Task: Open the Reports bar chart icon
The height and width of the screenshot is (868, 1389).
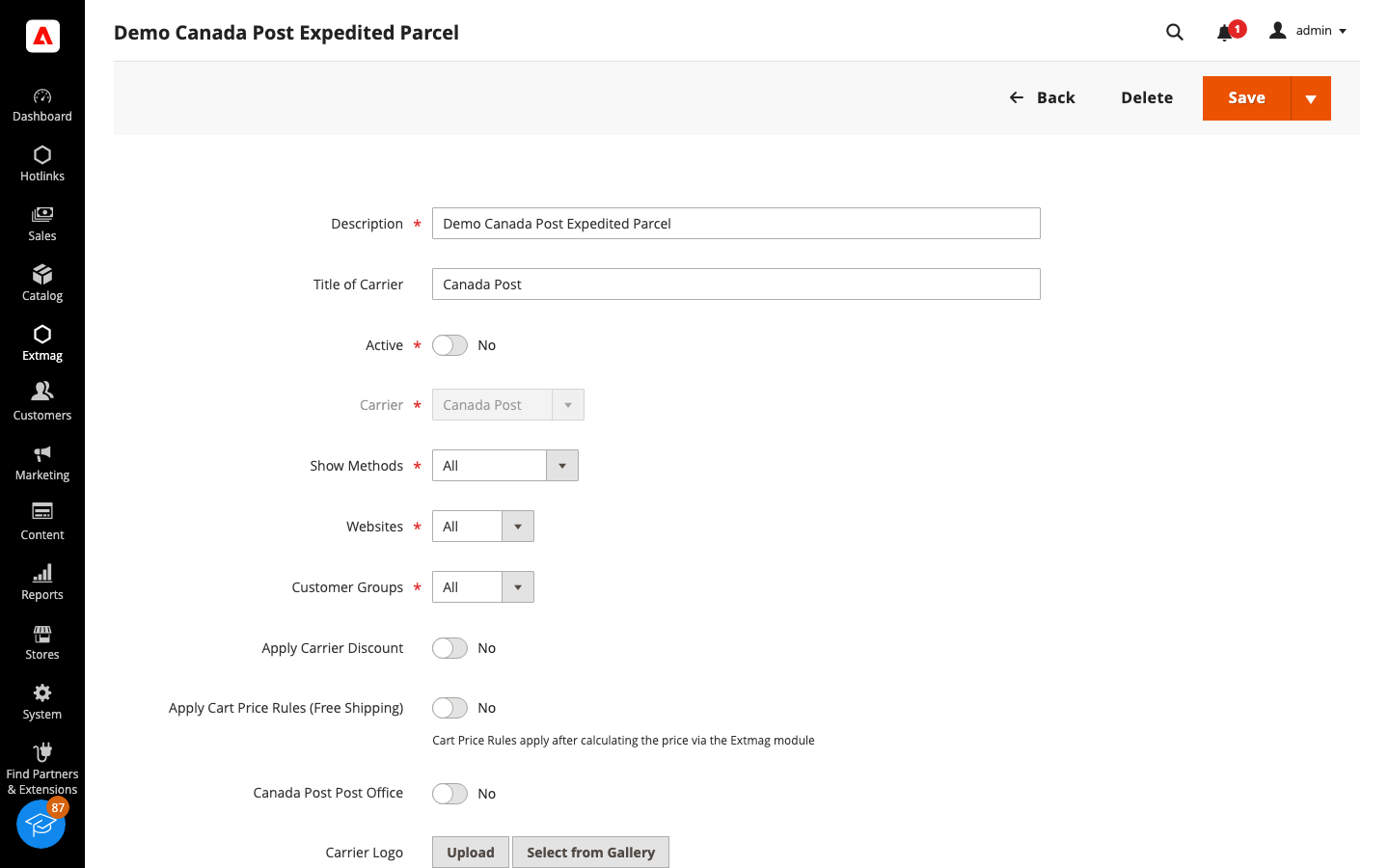Action: 42,573
